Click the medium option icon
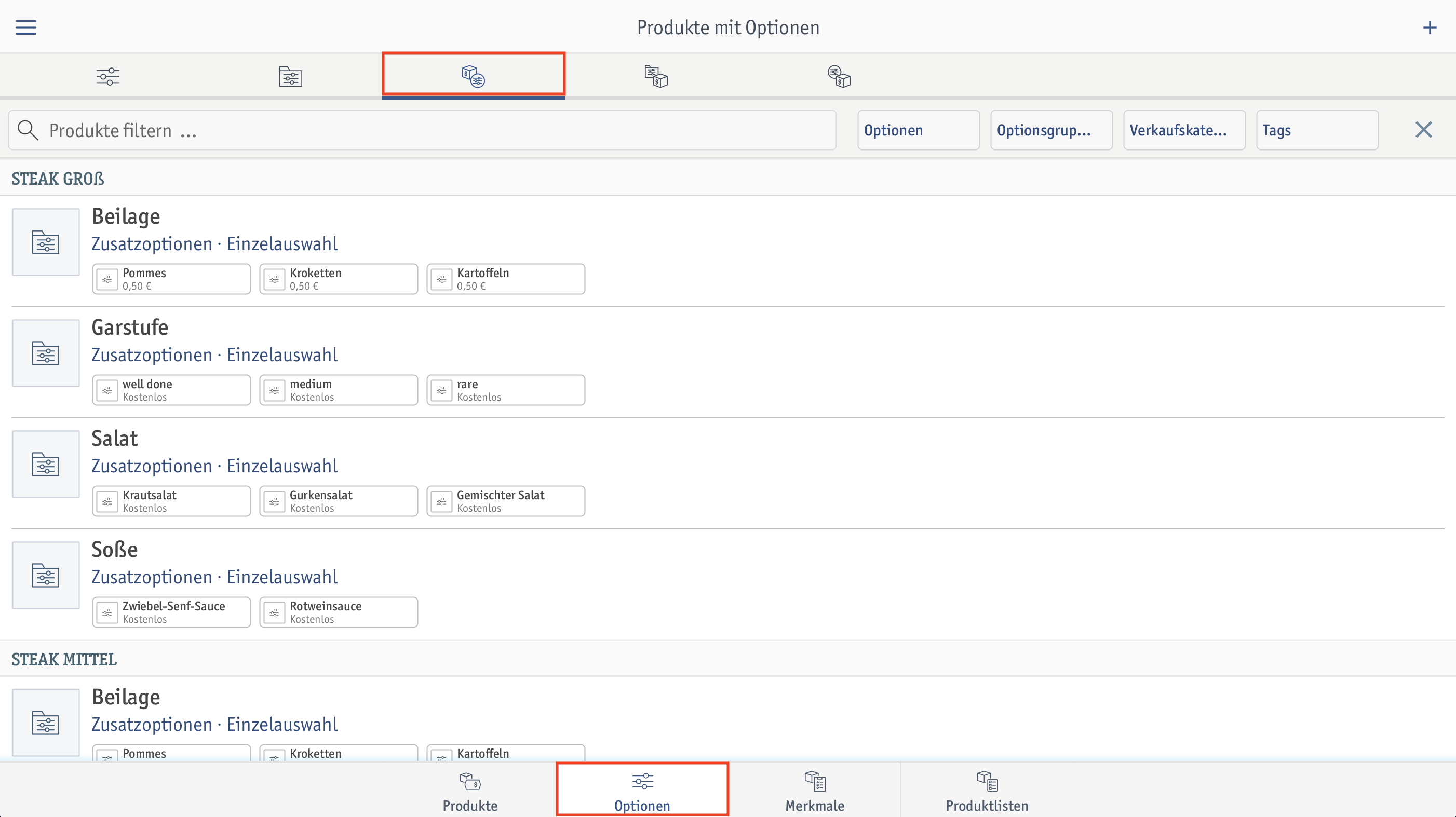The height and width of the screenshot is (817, 1456). [274, 390]
